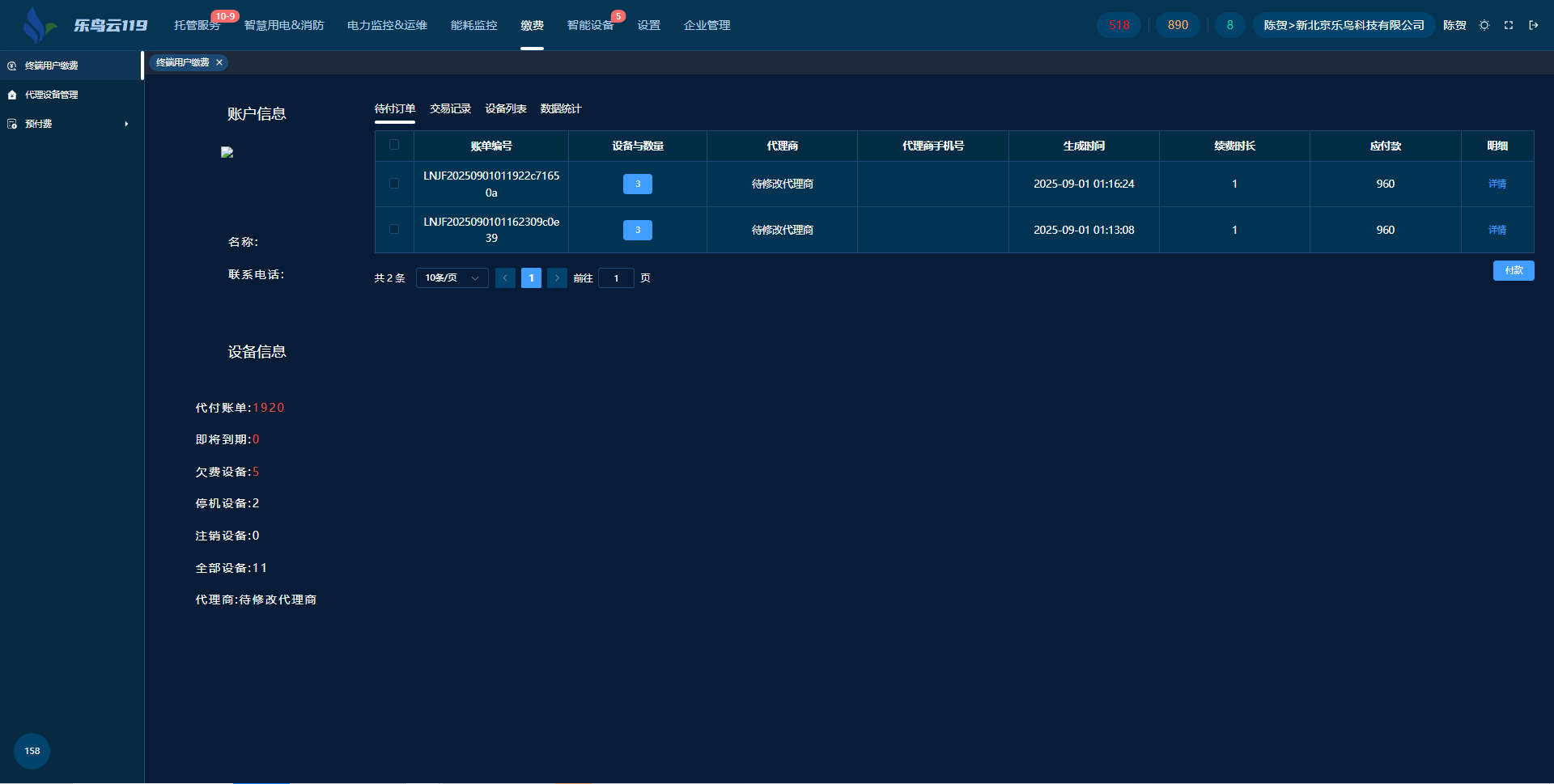Click the floating 158 round badge
This screenshot has width=1554, height=784.
[32, 751]
